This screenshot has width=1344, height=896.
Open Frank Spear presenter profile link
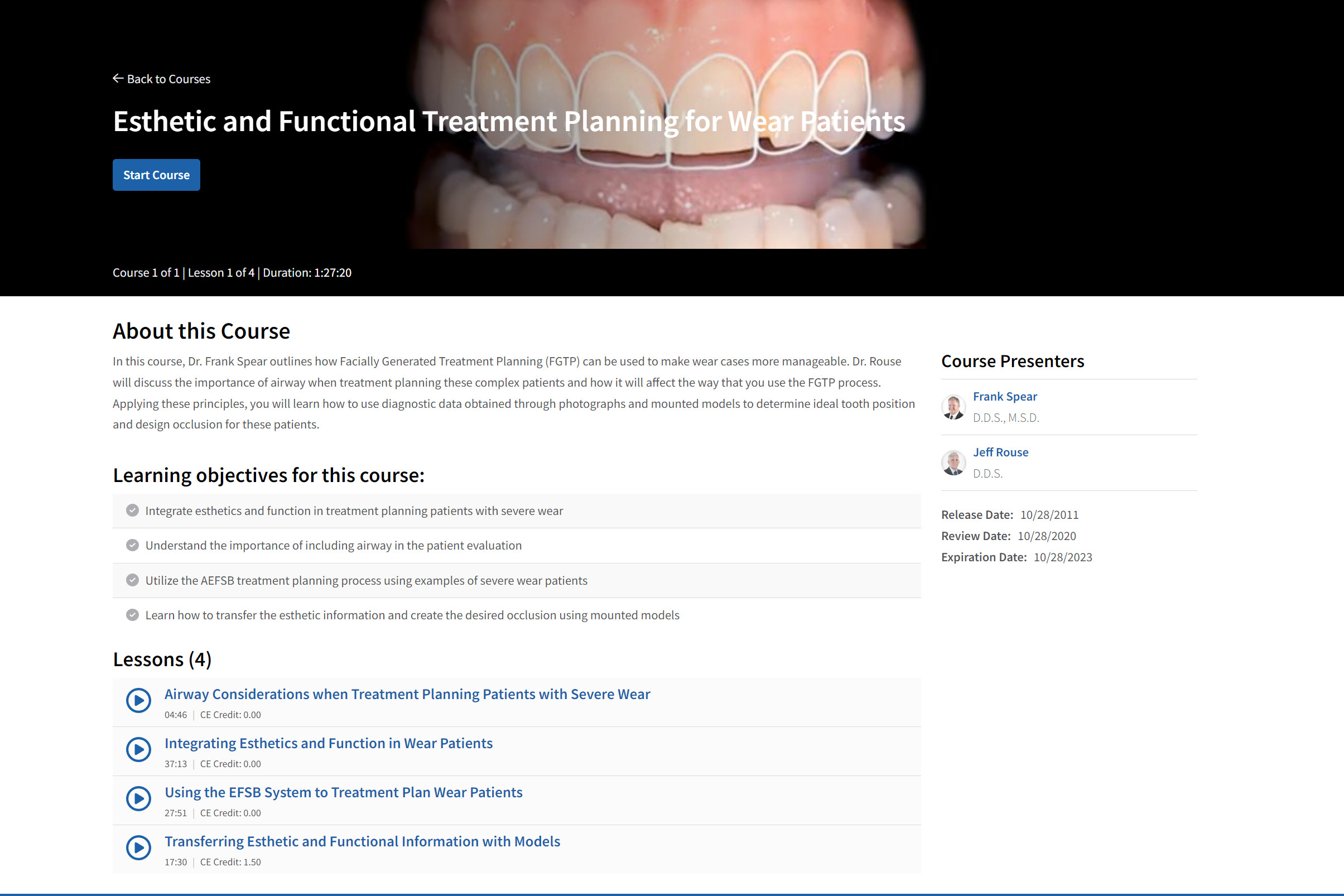(x=1005, y=396)
